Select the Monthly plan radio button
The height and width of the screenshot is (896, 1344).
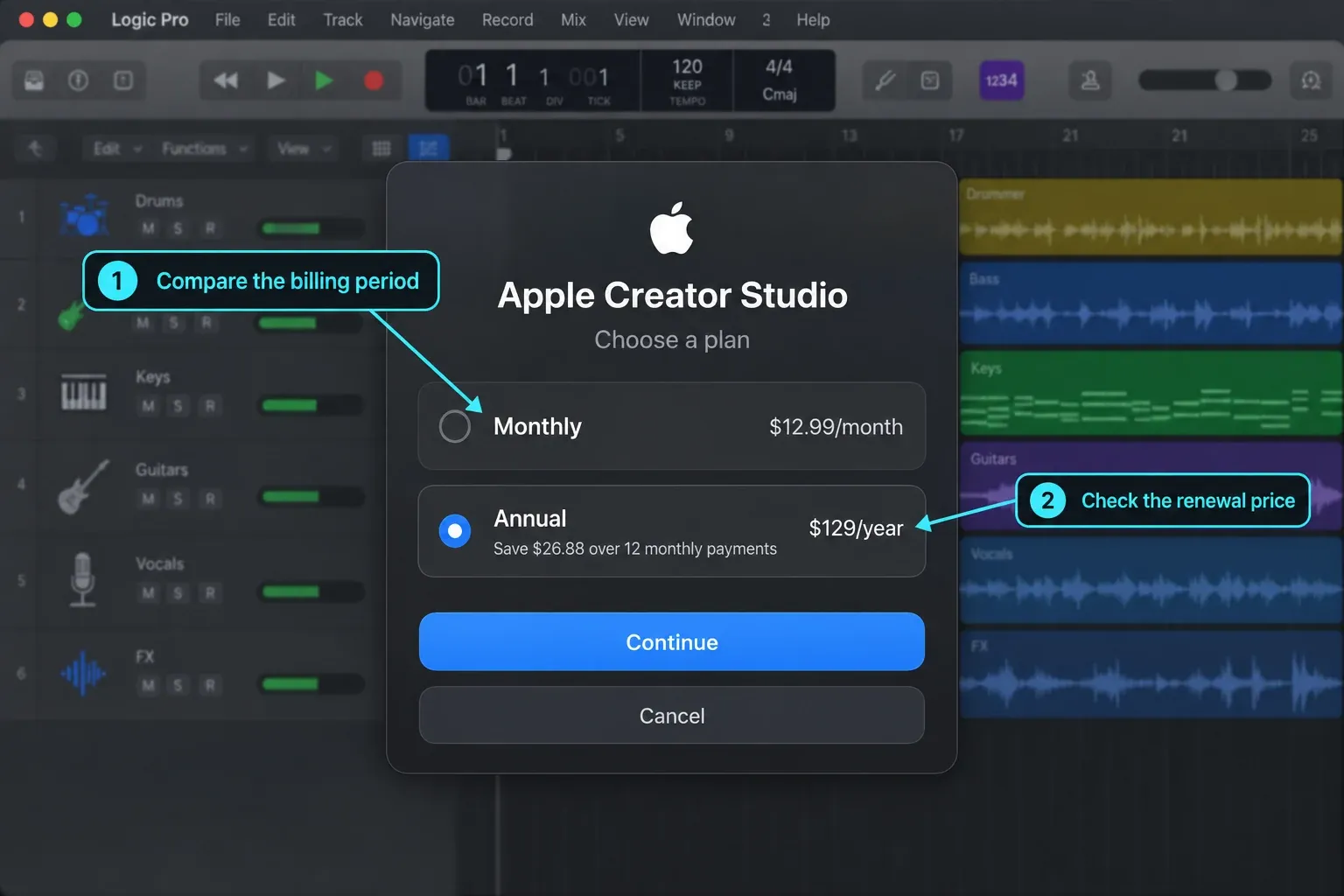click(454, 427)
